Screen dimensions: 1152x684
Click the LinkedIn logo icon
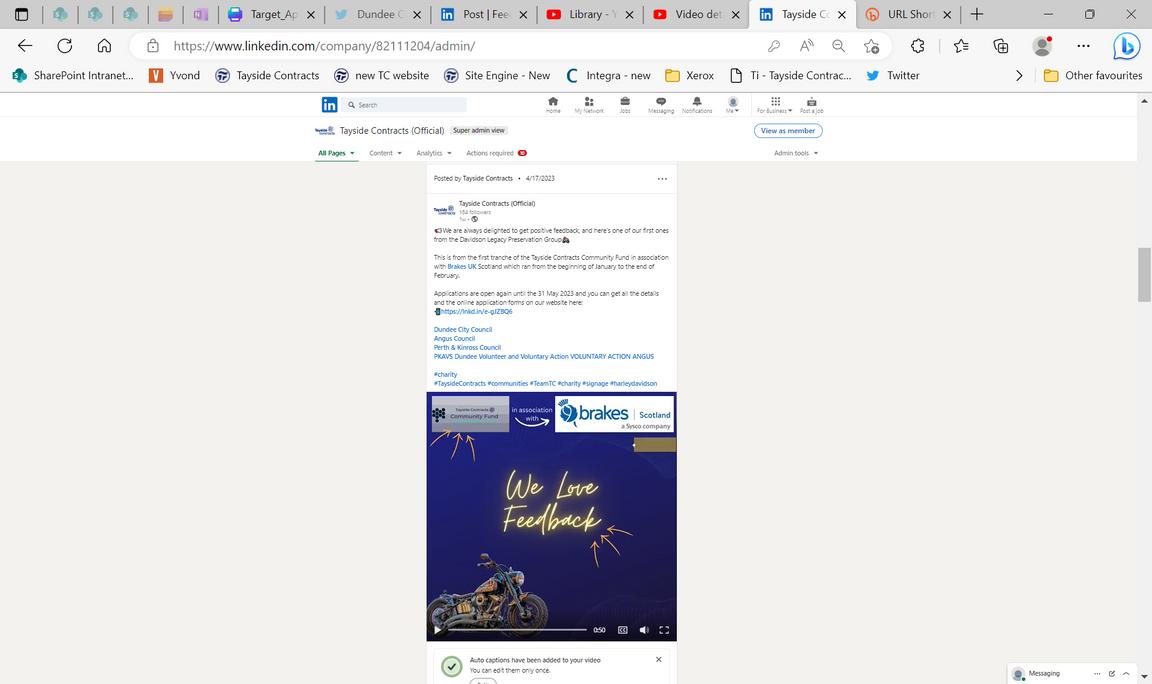[x=329, y=105]
